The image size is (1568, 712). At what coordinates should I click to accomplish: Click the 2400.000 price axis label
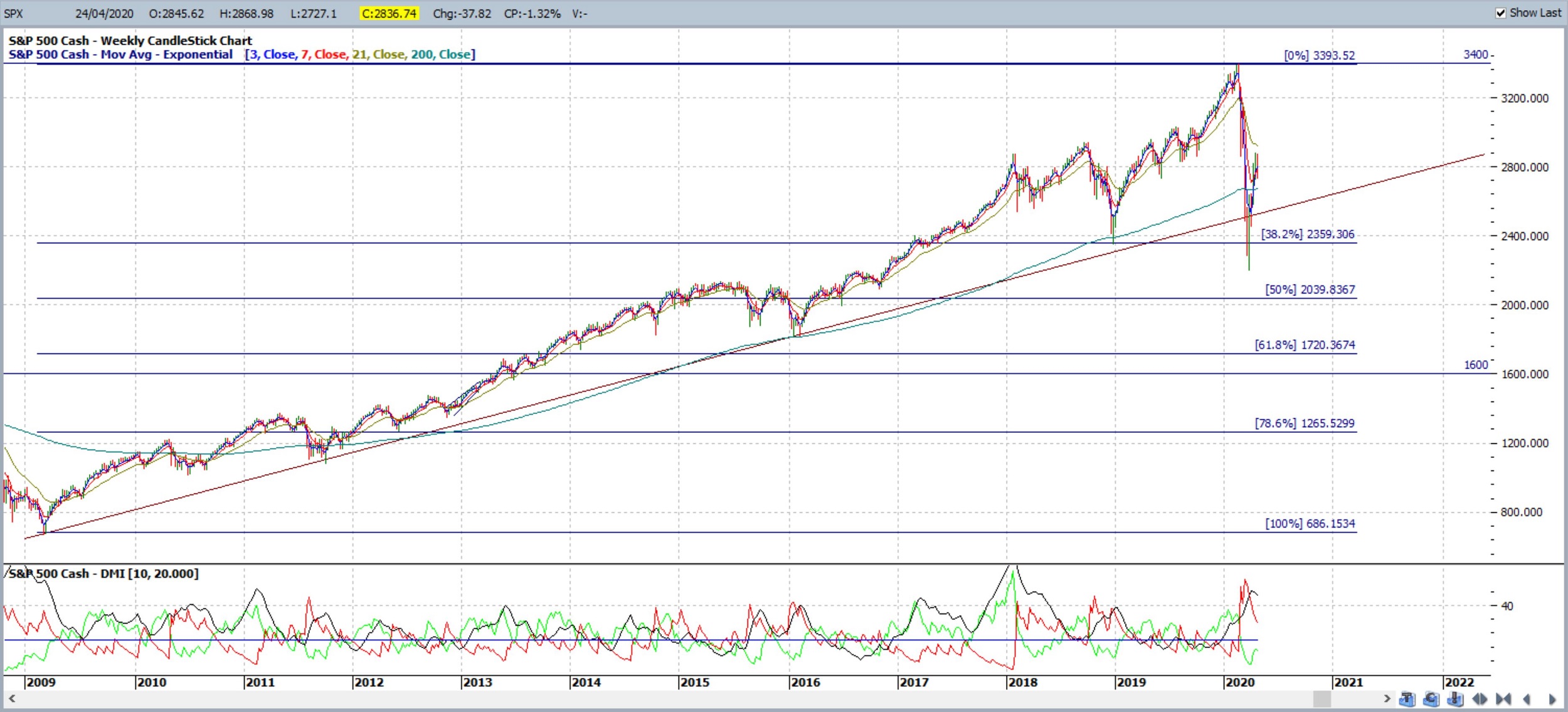click(1525, 236)
